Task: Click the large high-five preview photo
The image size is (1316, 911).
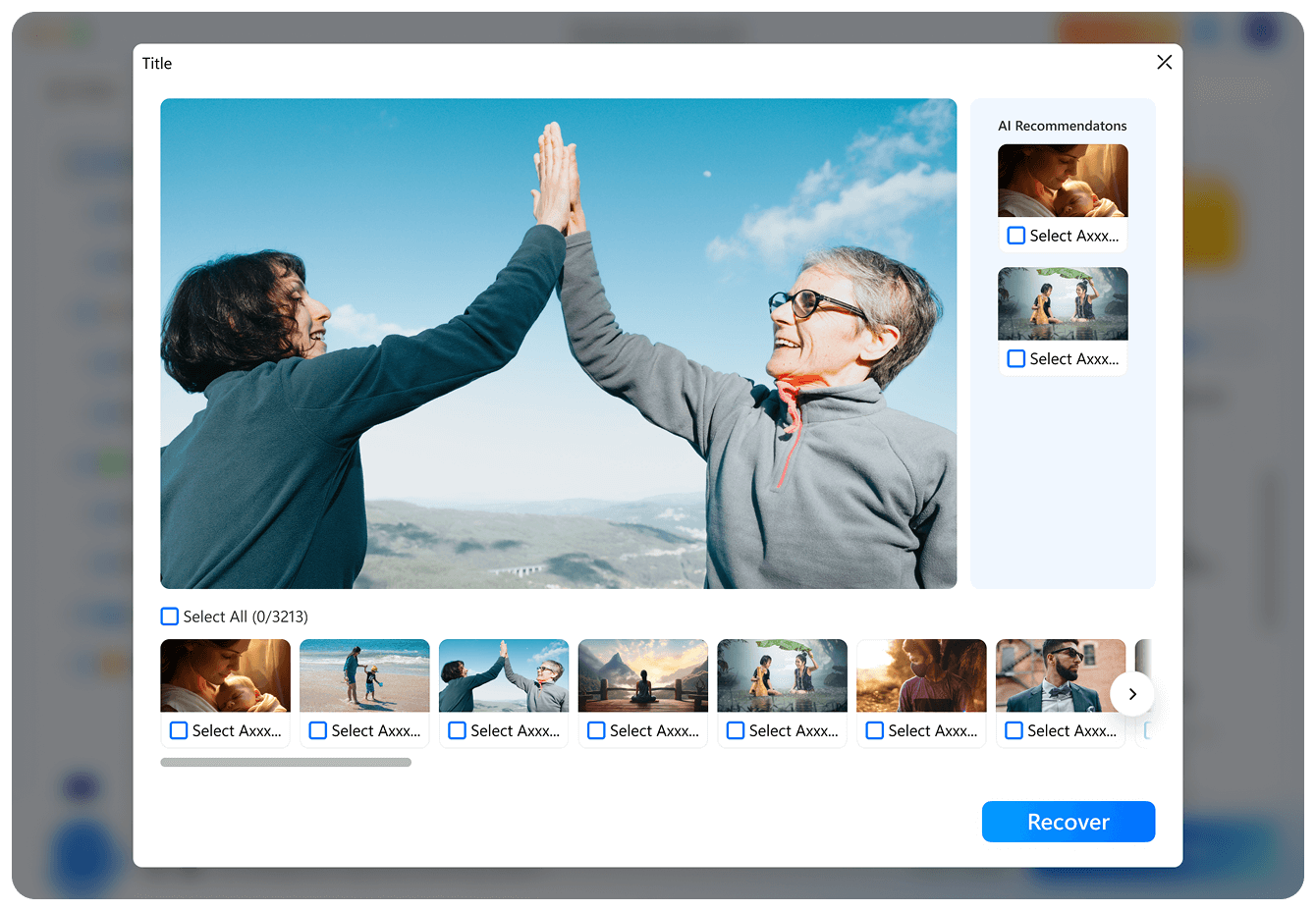Action: point(559,344)
